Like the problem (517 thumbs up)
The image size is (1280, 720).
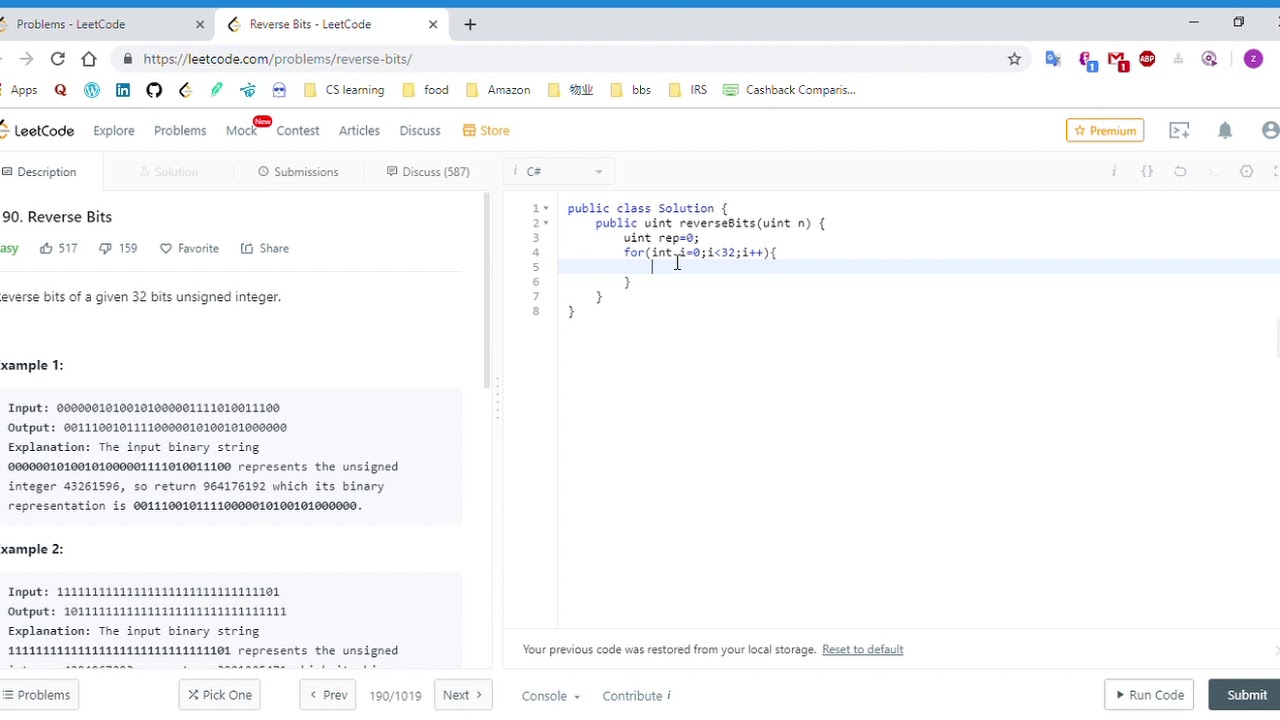[x=59, y=248]
